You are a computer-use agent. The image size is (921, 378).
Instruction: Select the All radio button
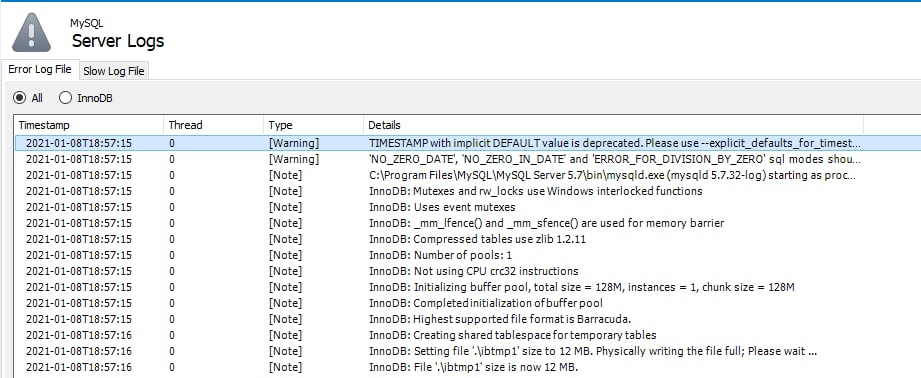pos(19,98)
